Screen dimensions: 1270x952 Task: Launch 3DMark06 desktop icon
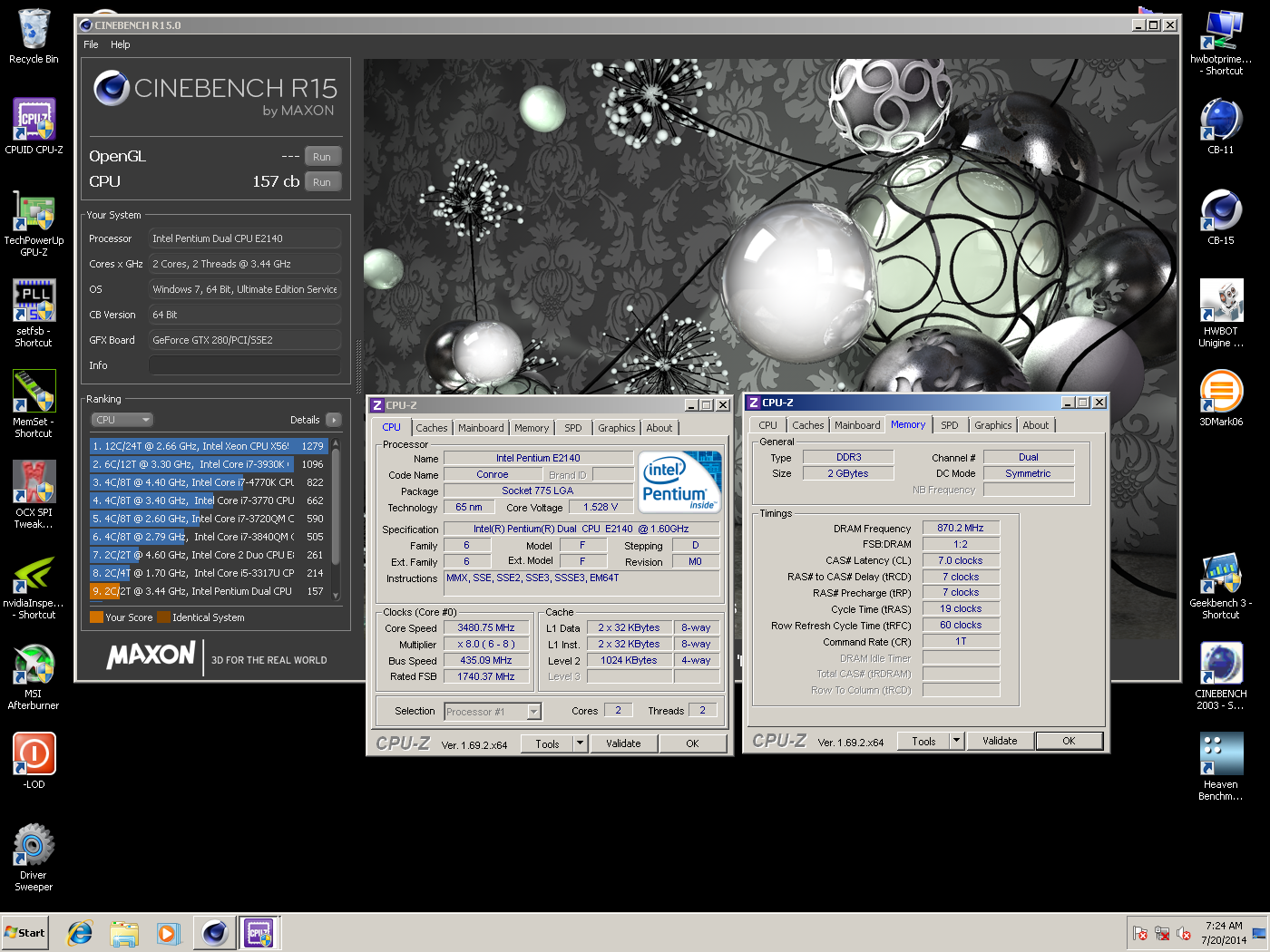point(1221,398)
